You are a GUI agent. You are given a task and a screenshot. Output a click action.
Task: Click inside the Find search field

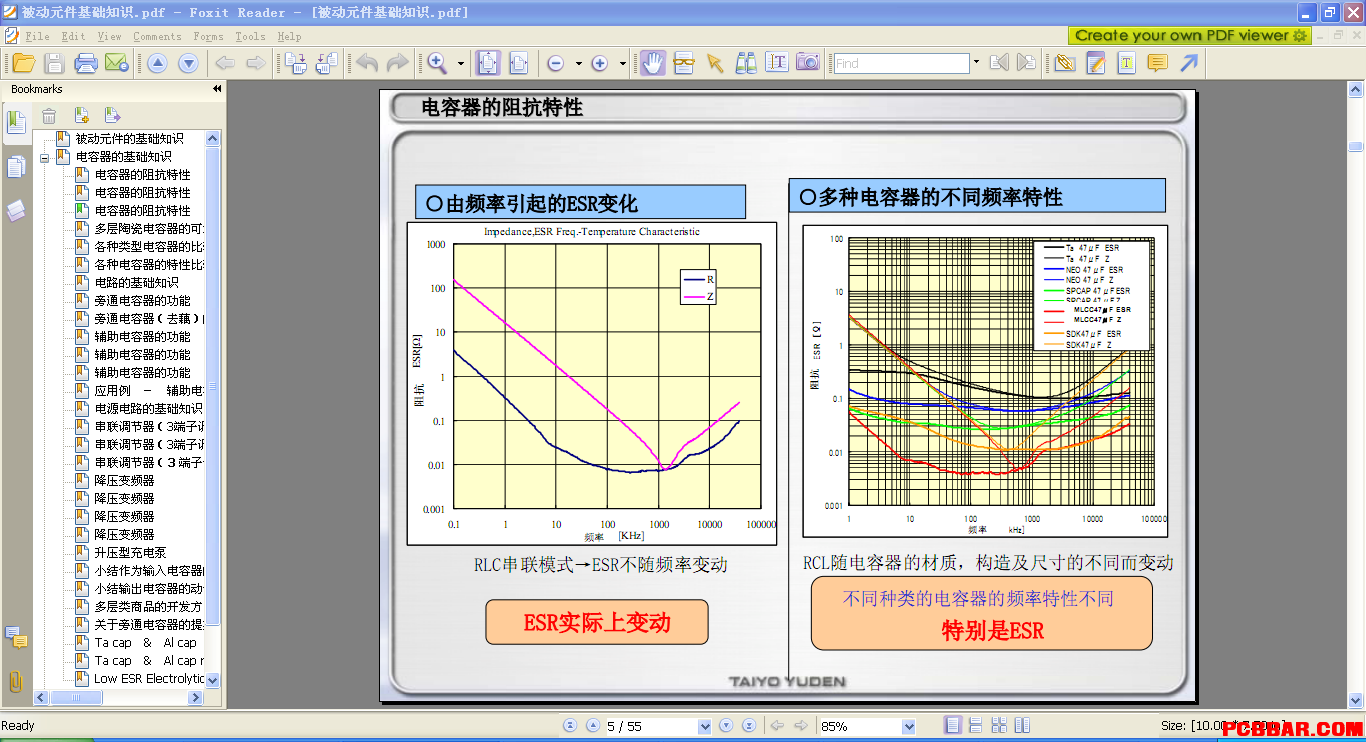point(901,63)
